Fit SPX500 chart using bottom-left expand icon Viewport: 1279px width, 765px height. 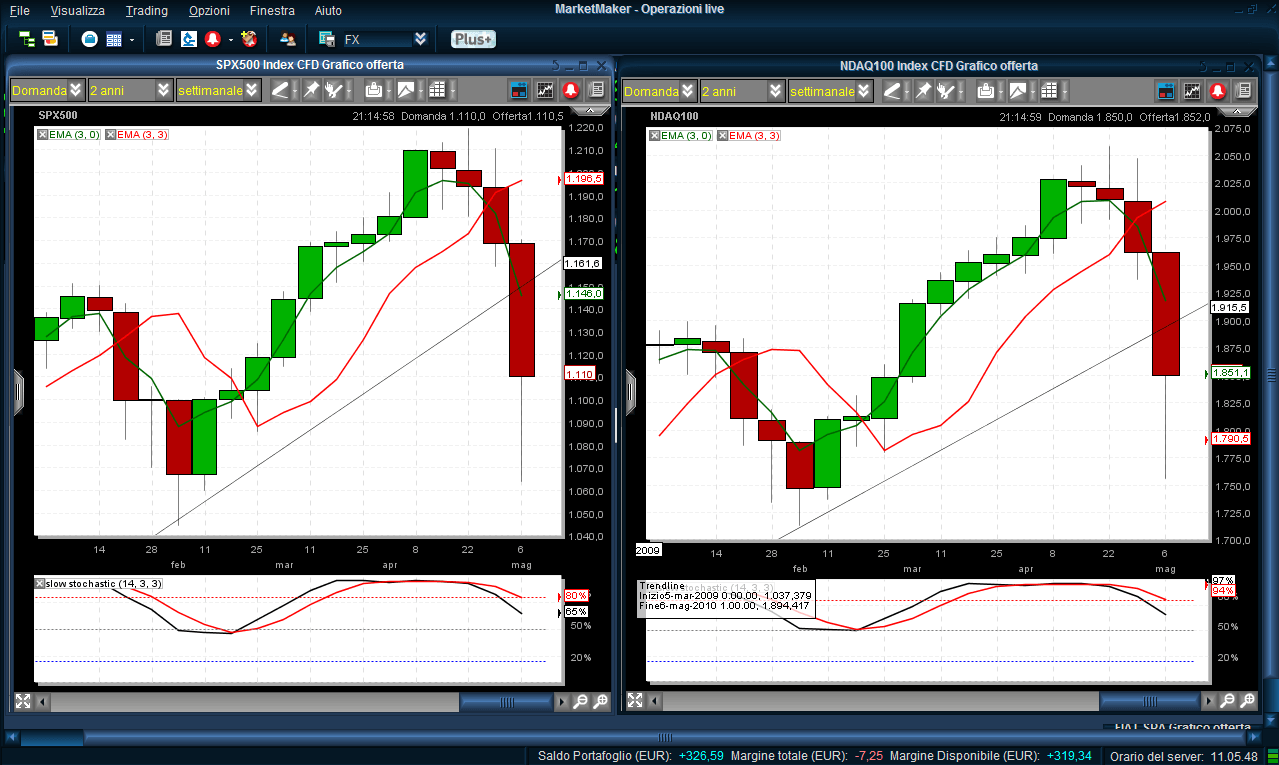click(23, 702)
